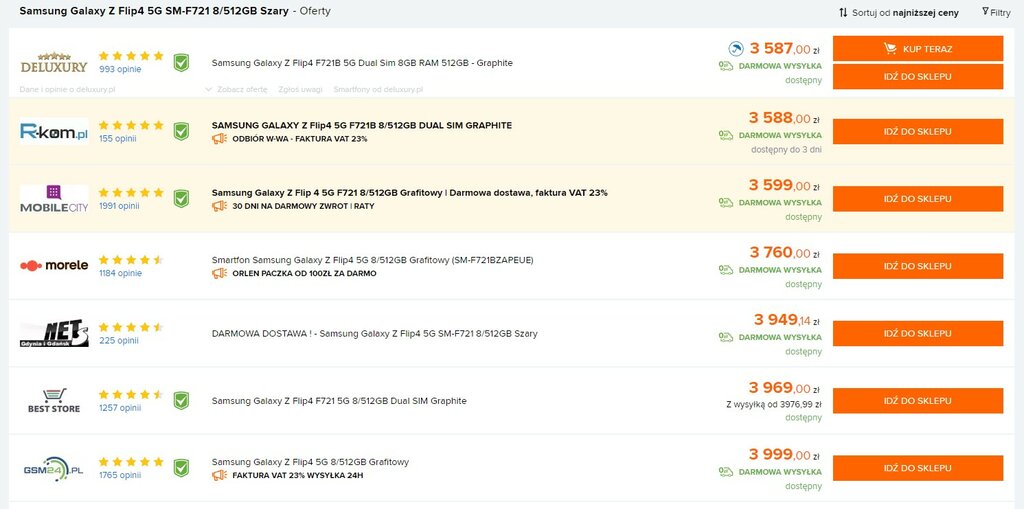Click IDŹ DO SKLEPU for Deluxury
This screenshot has height=509, width=1024.
[918, 76]
